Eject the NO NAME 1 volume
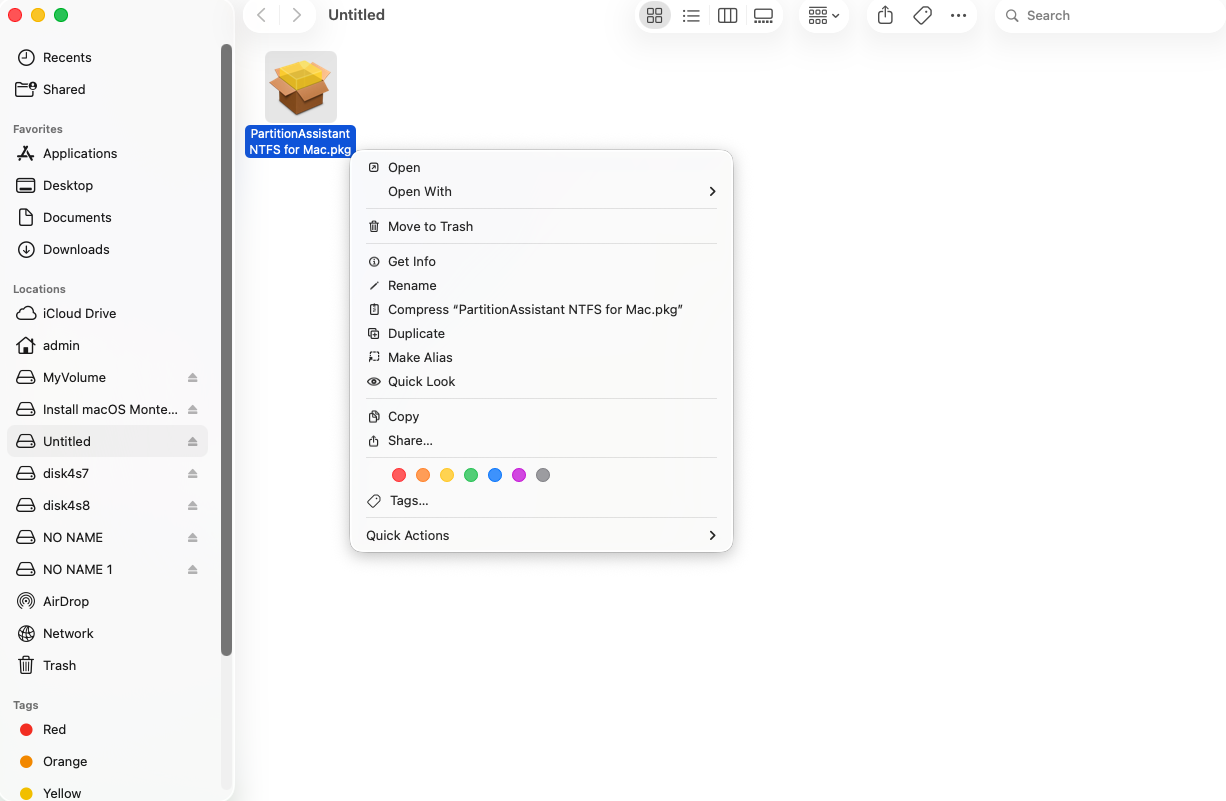 click(x=193, y=569)
